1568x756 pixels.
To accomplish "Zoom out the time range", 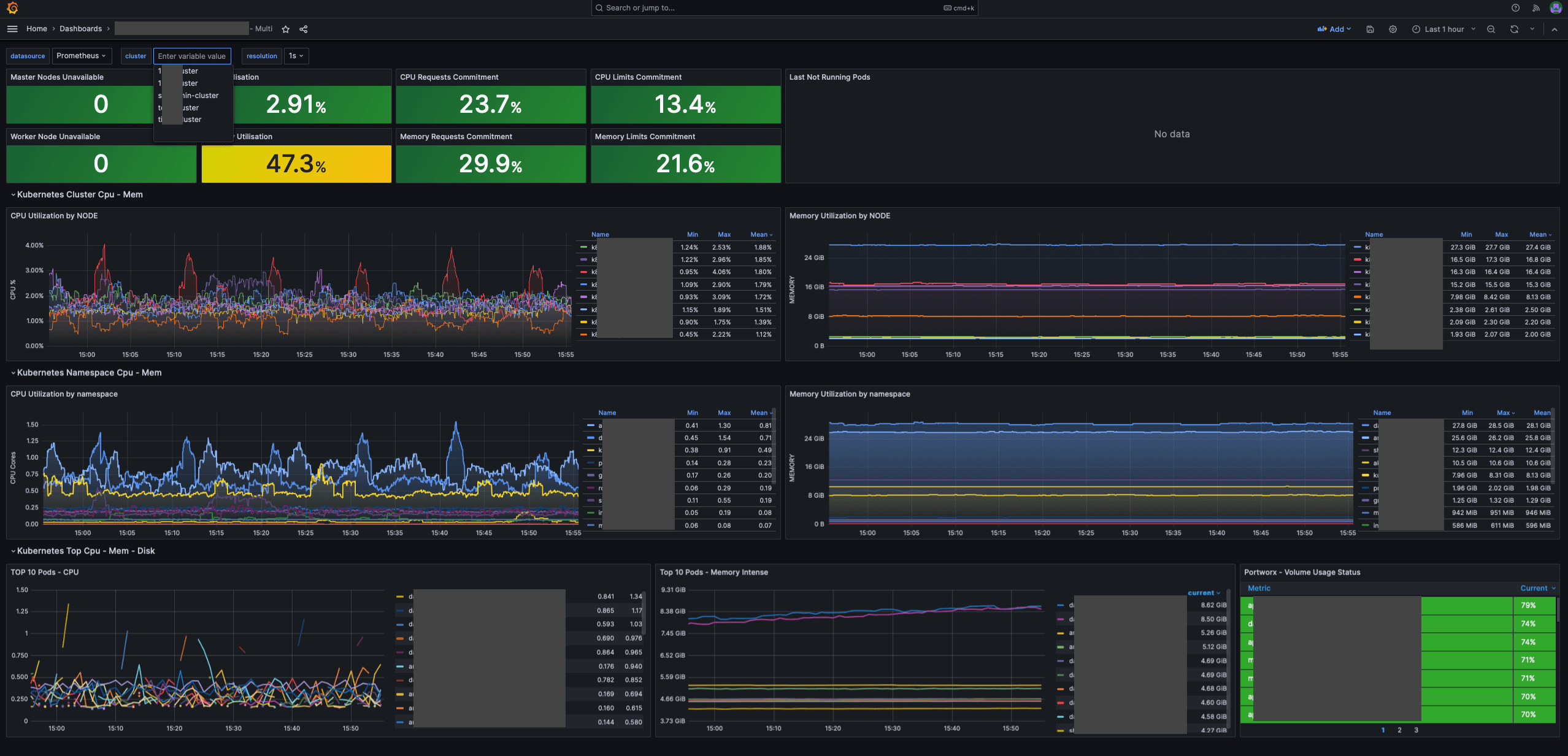I will point(1491,29).
